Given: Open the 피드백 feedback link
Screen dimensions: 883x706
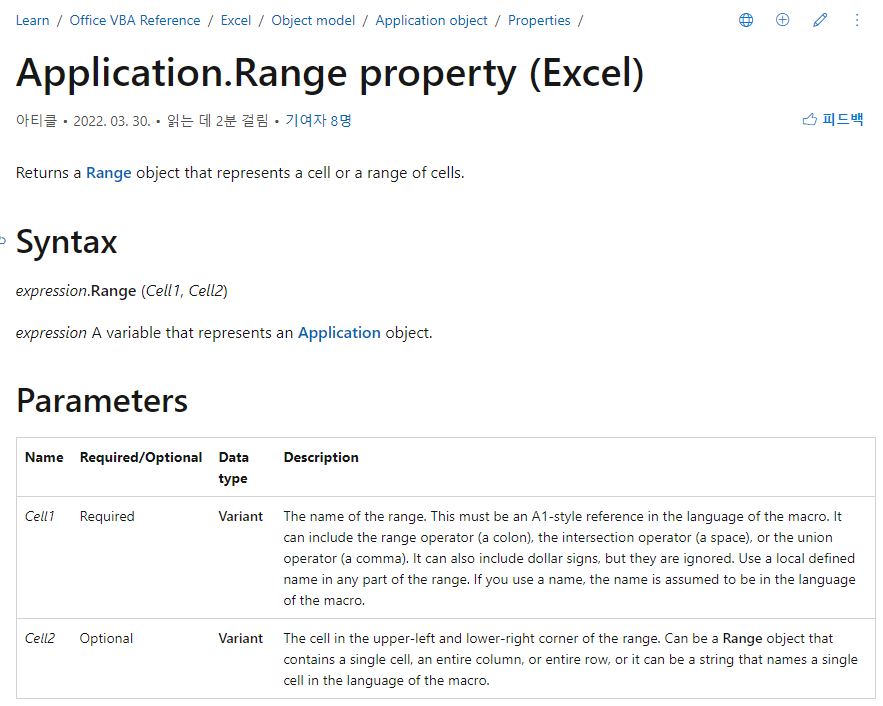Looking at the screenshot, I should coord(834,118).
